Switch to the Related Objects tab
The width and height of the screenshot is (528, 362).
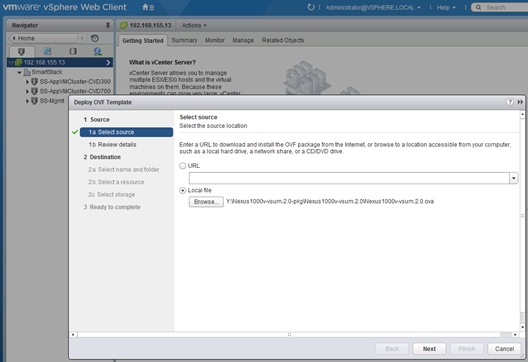[283, 40]
